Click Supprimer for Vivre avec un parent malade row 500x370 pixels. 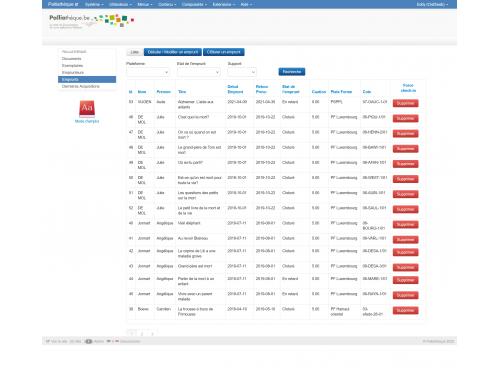[x=405, y=295]
